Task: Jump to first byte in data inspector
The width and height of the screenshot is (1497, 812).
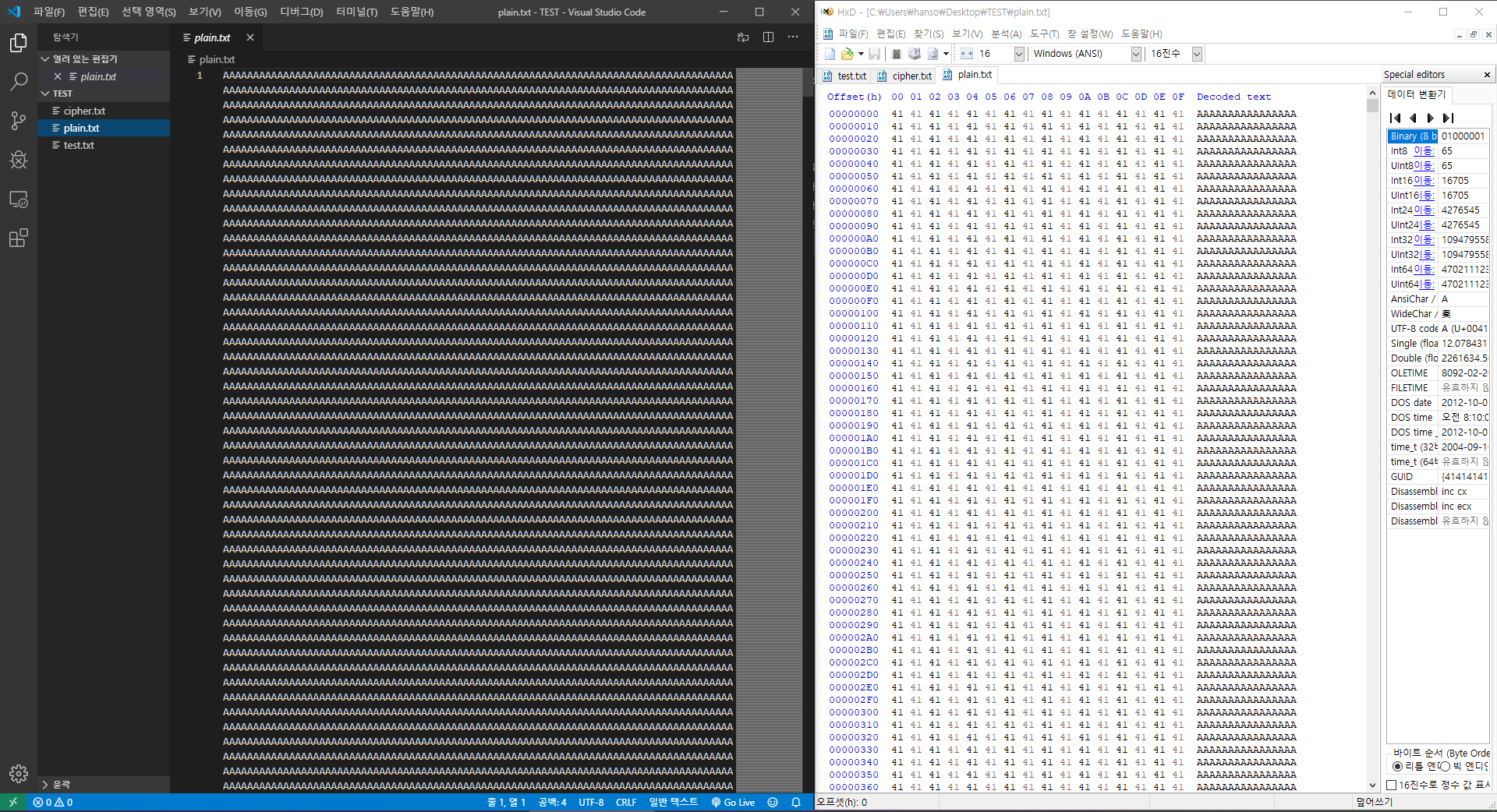Action: click(x=1396, y=118)
